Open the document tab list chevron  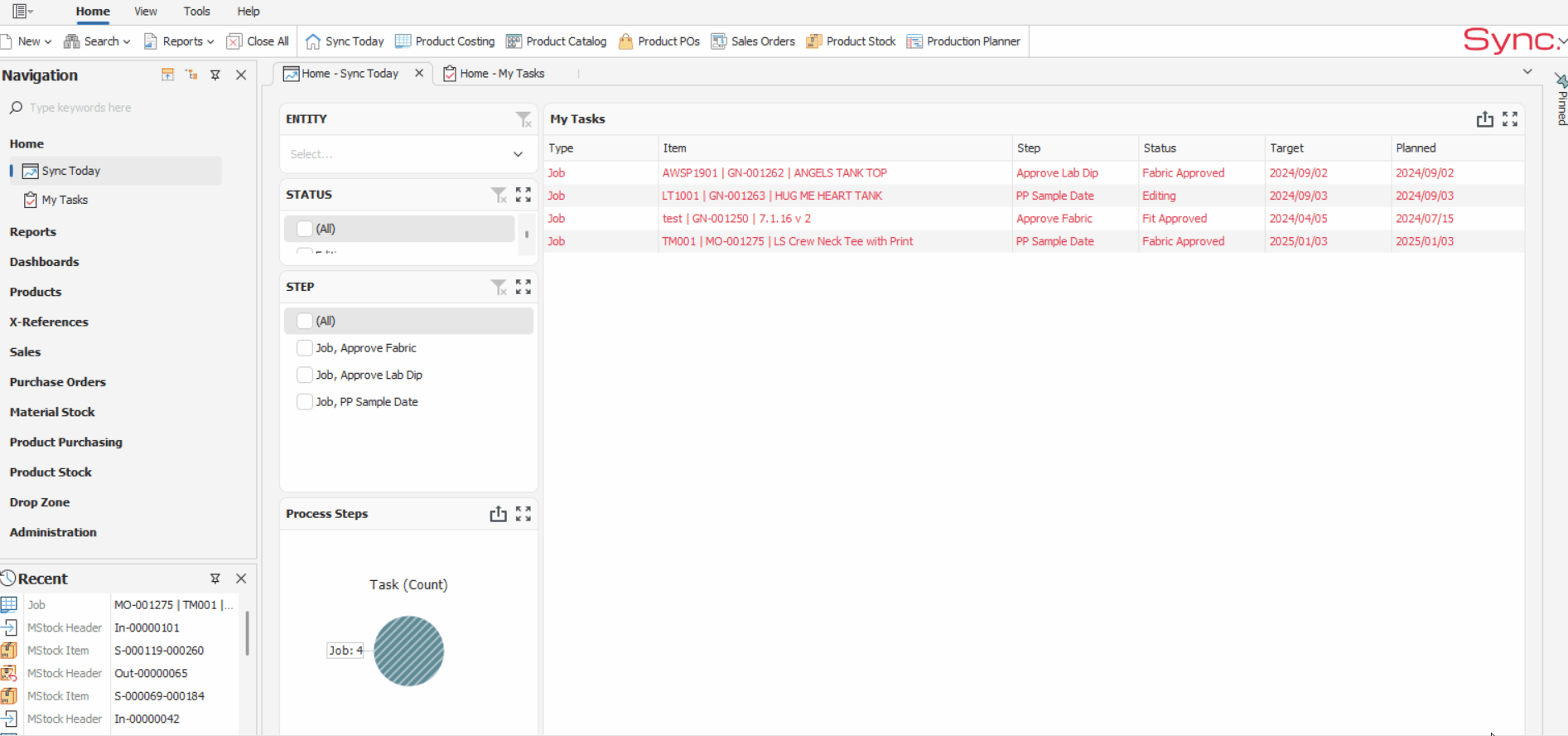[x=1527, y=72]
